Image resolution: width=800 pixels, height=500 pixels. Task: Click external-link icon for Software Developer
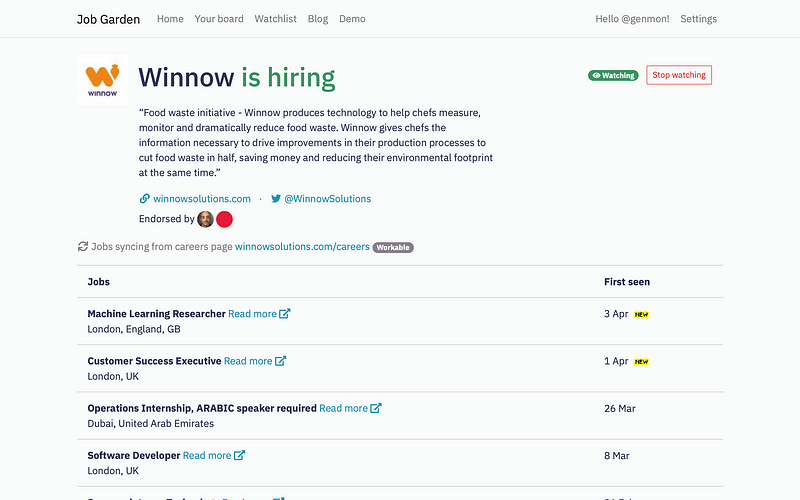[x=239, y=455]
